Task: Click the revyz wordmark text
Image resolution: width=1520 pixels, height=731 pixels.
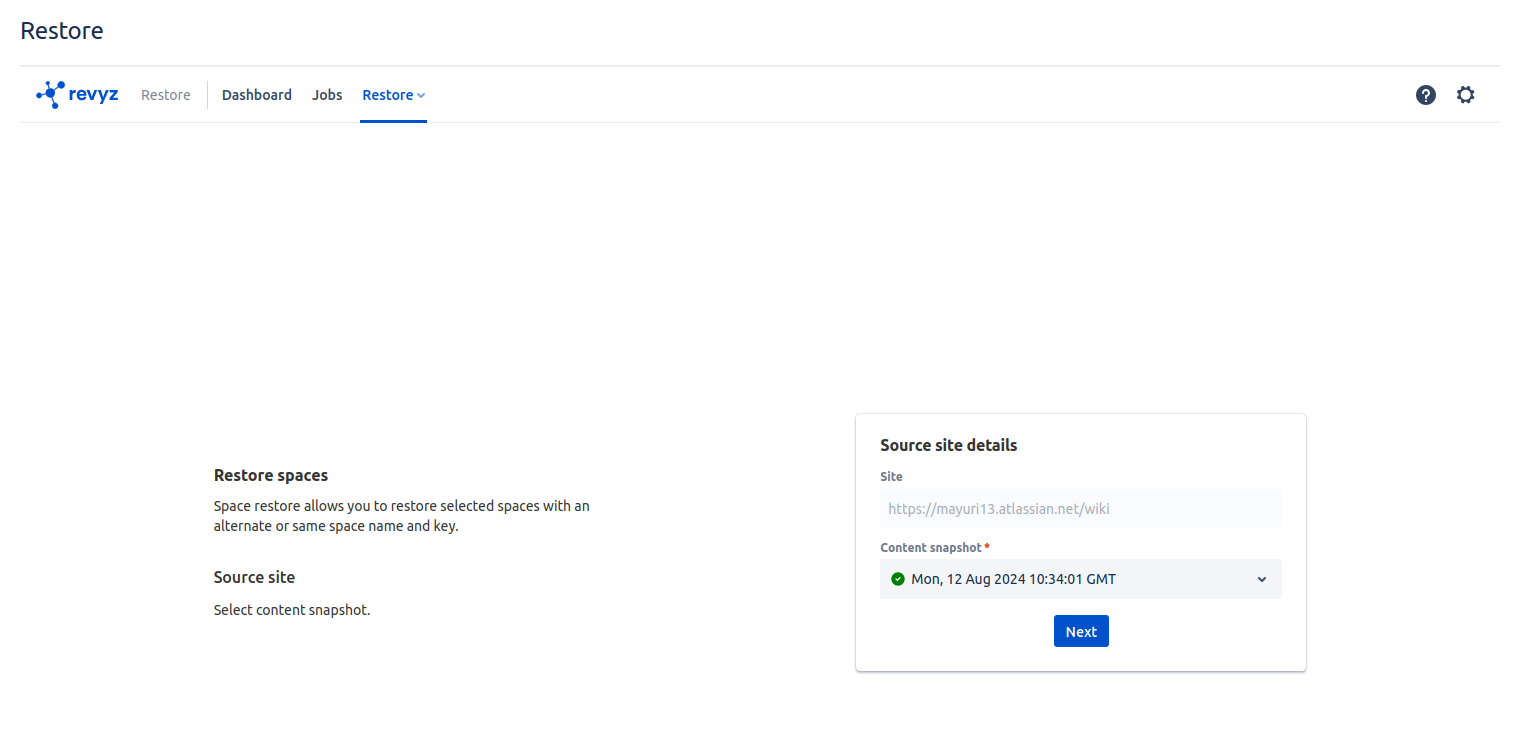Action: 94,95
